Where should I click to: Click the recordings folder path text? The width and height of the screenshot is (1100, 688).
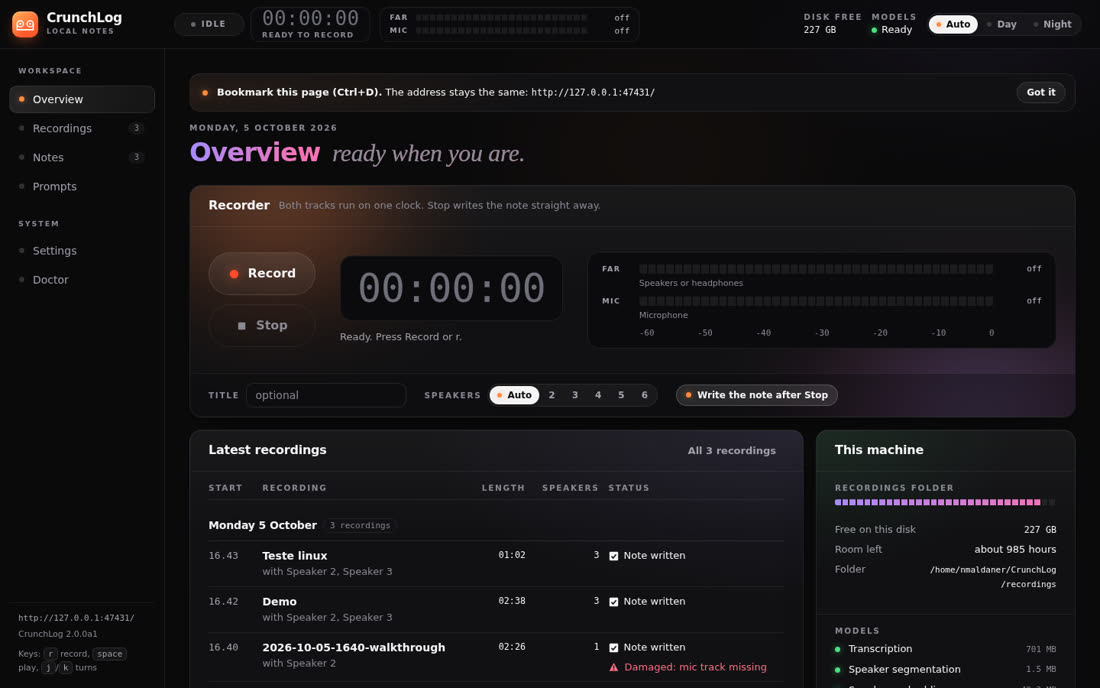[993, 577]
